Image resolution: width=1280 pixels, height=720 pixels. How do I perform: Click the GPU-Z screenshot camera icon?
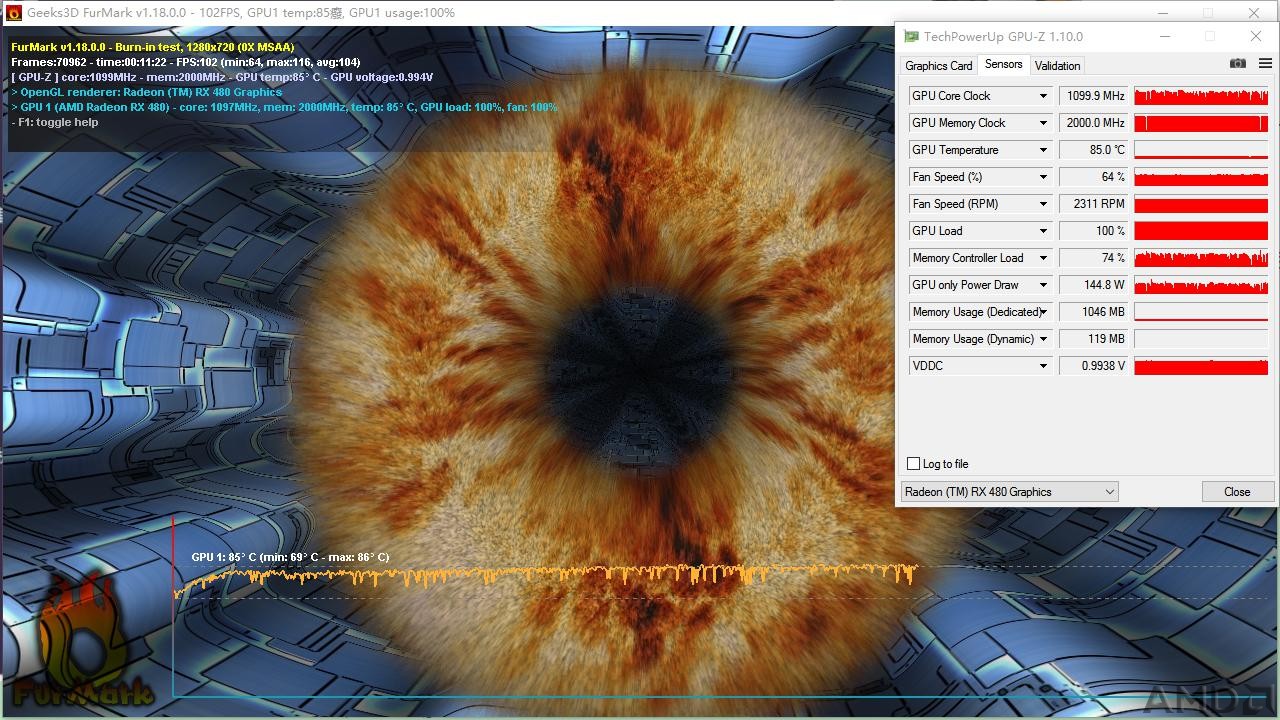click(x=1238, y=63)
